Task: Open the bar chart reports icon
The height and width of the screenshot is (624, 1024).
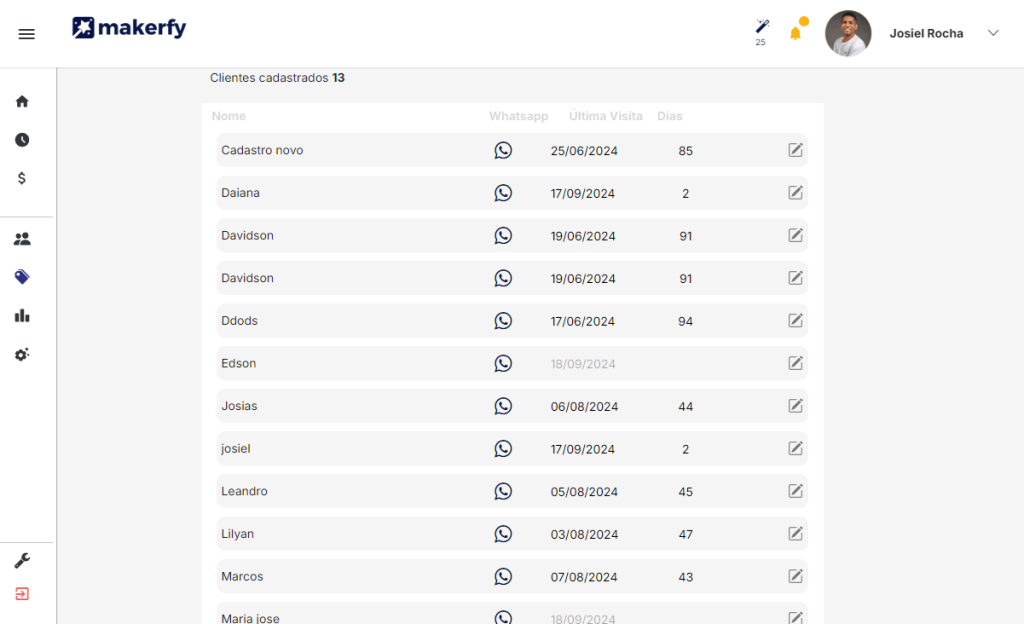Action: [22, 316]
